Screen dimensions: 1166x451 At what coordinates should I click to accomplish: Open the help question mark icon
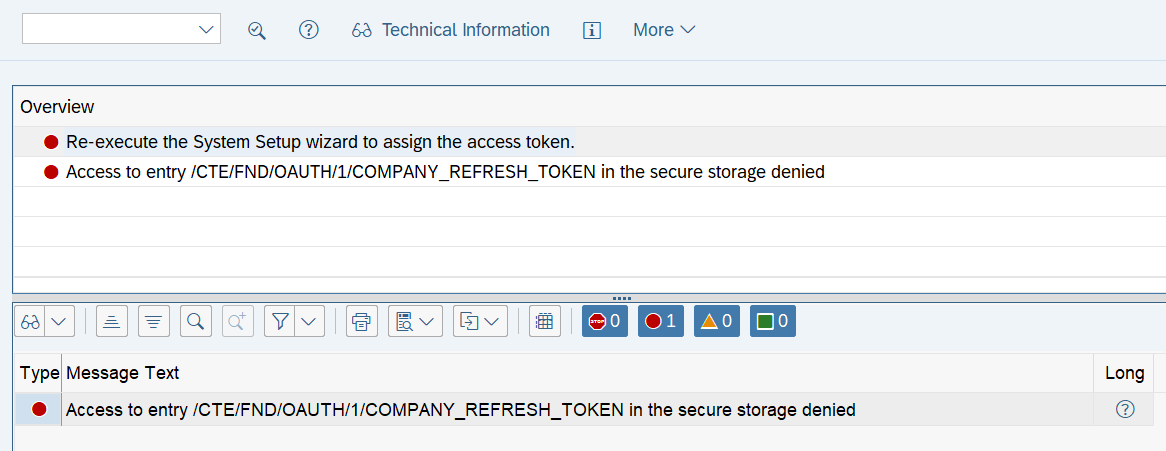309,30
